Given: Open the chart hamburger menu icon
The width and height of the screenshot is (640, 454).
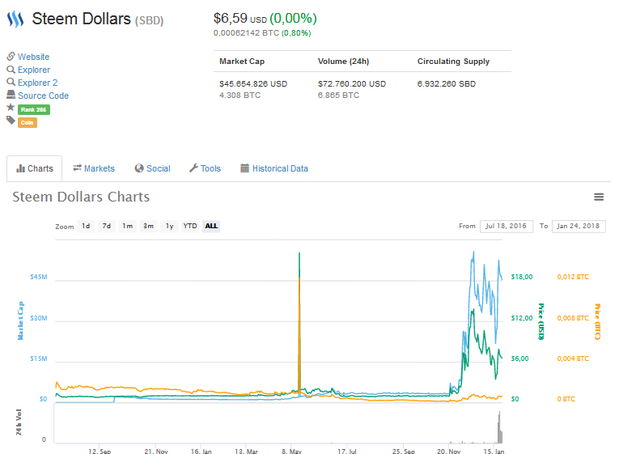Looking at the screenshot, I should point(598,197).
